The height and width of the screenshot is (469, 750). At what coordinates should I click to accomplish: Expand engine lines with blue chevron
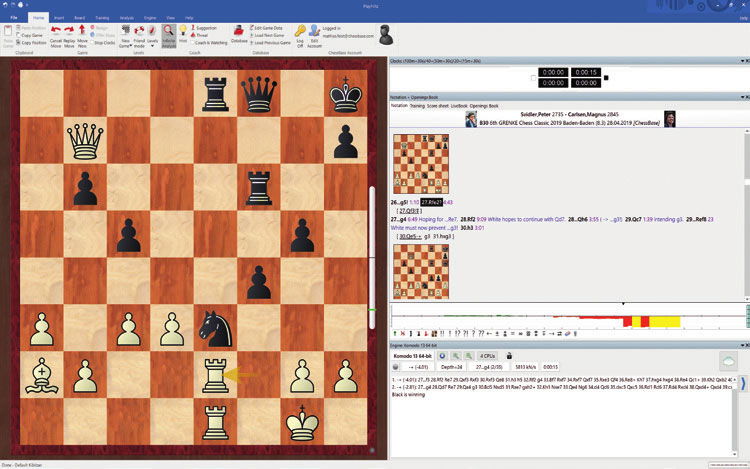tap(743, 381)
